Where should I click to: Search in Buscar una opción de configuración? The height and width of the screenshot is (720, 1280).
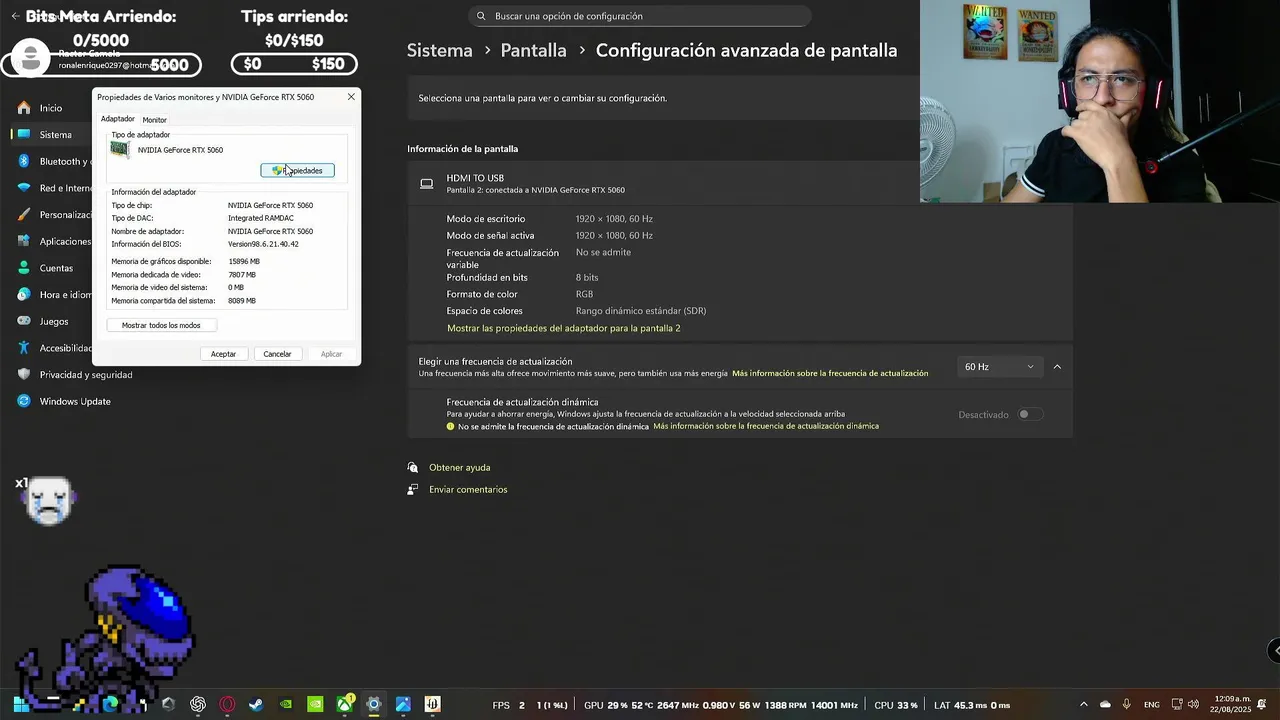coord(640,16)
